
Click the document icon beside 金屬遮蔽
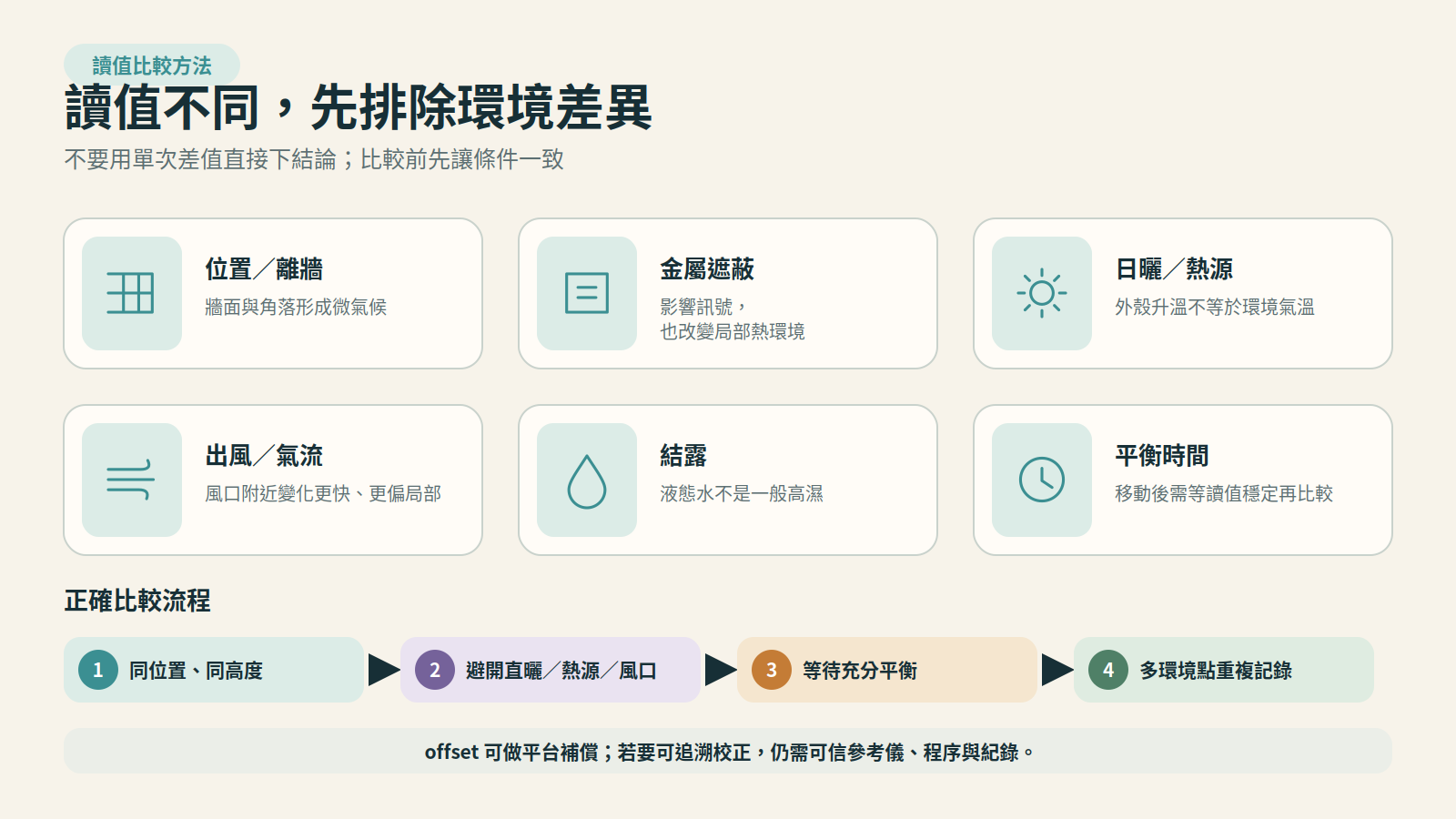586,293
